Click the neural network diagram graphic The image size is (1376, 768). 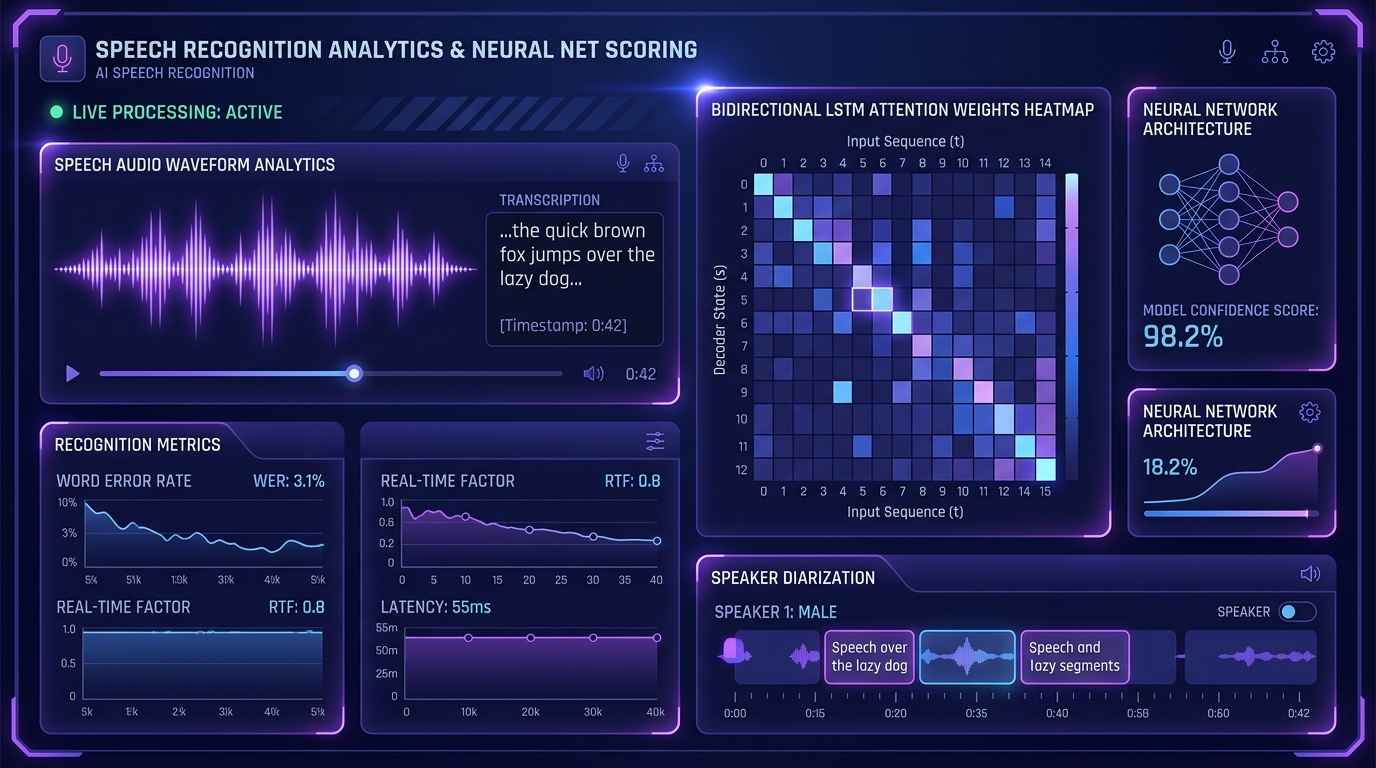(x=1228, y=217)
